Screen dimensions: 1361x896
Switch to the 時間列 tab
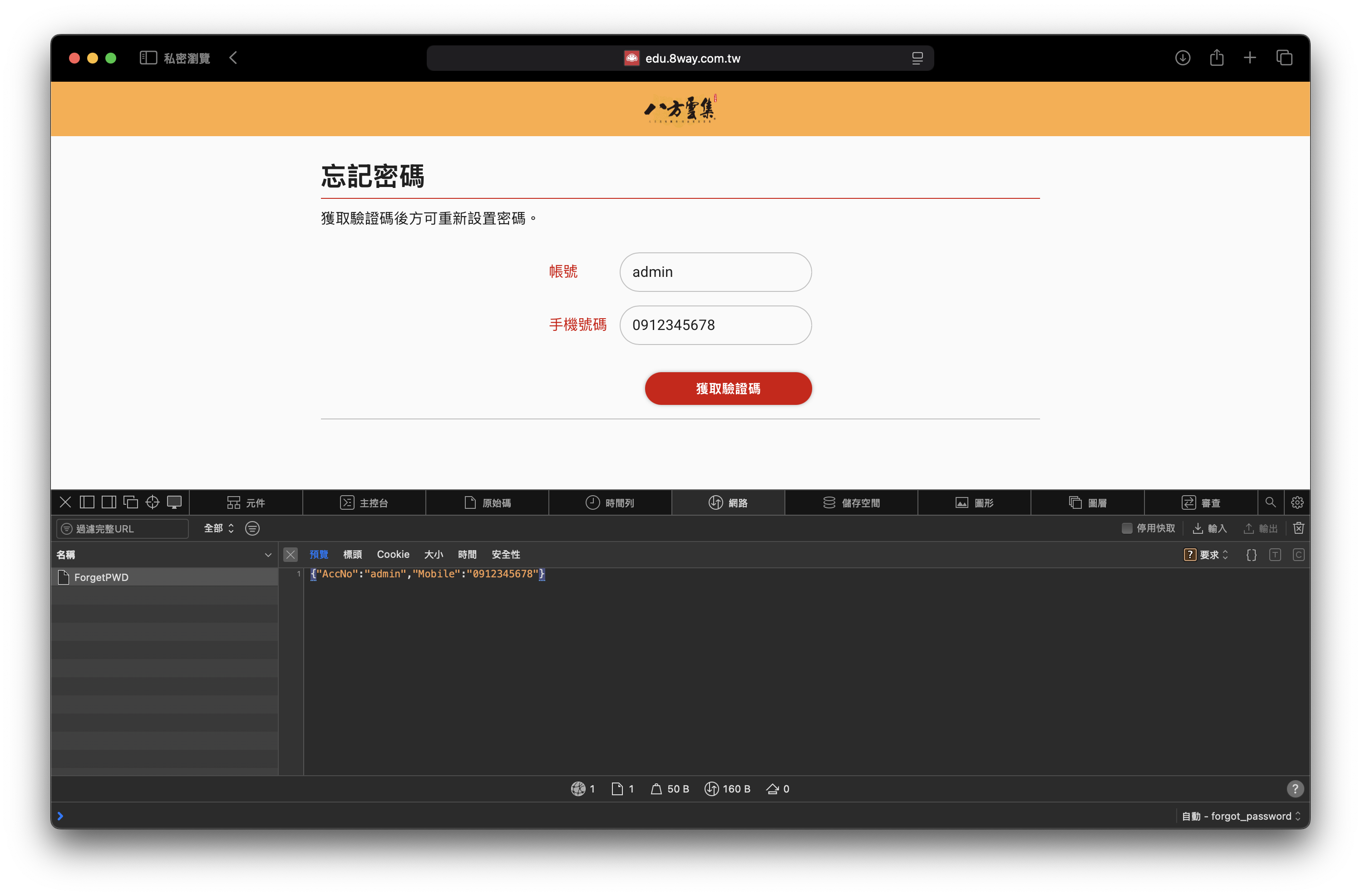coord(610,502)
